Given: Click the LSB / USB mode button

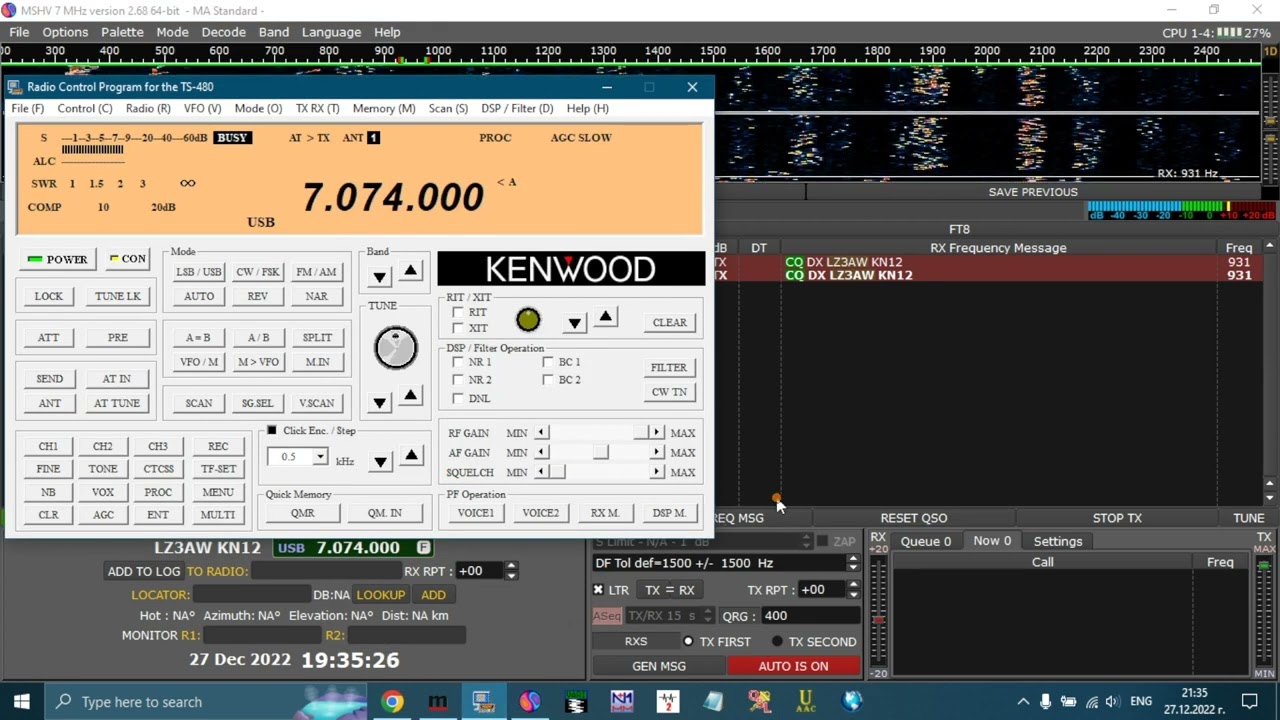Looking at the screenshot, I should (199, 272).
